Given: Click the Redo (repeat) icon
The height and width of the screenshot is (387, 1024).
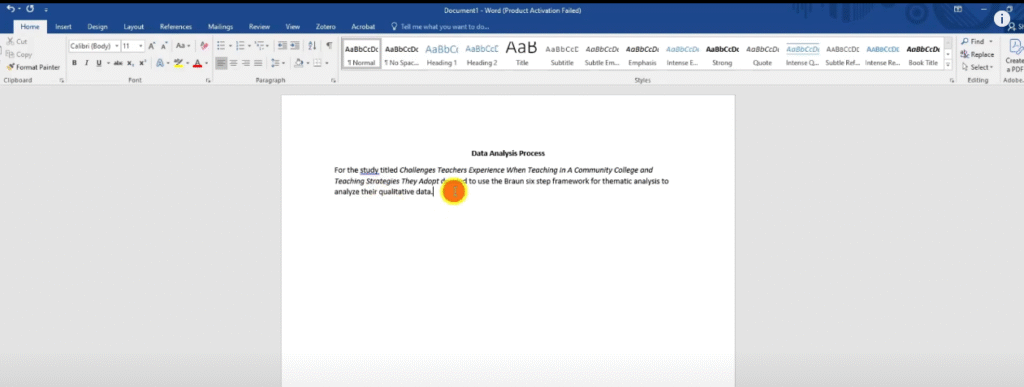Looking at the screenshot, I should [x=30, y=9].
